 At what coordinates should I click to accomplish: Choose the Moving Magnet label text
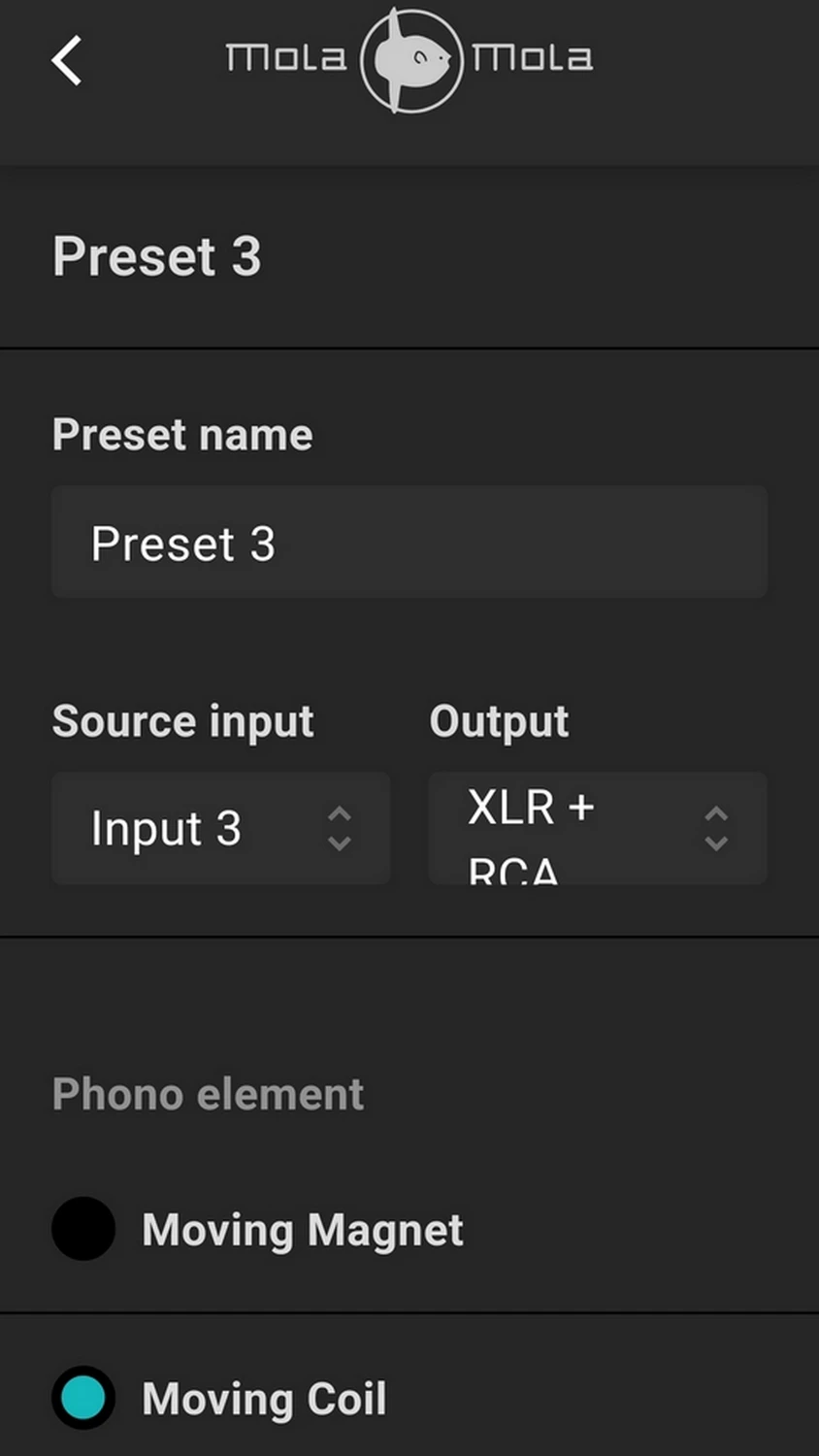pos(302,1230)
